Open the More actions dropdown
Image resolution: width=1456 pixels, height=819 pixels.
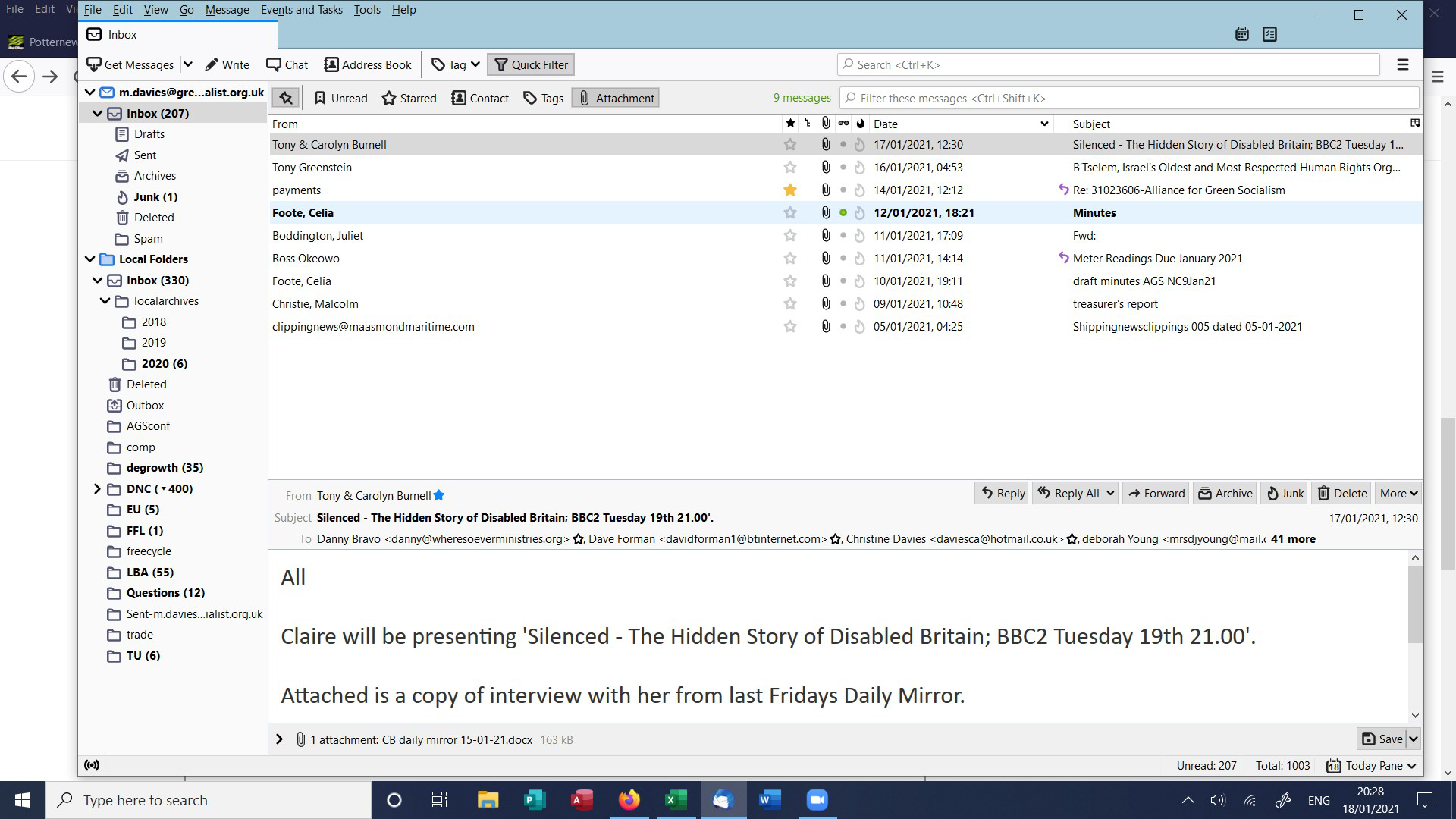click(1398, 493)
